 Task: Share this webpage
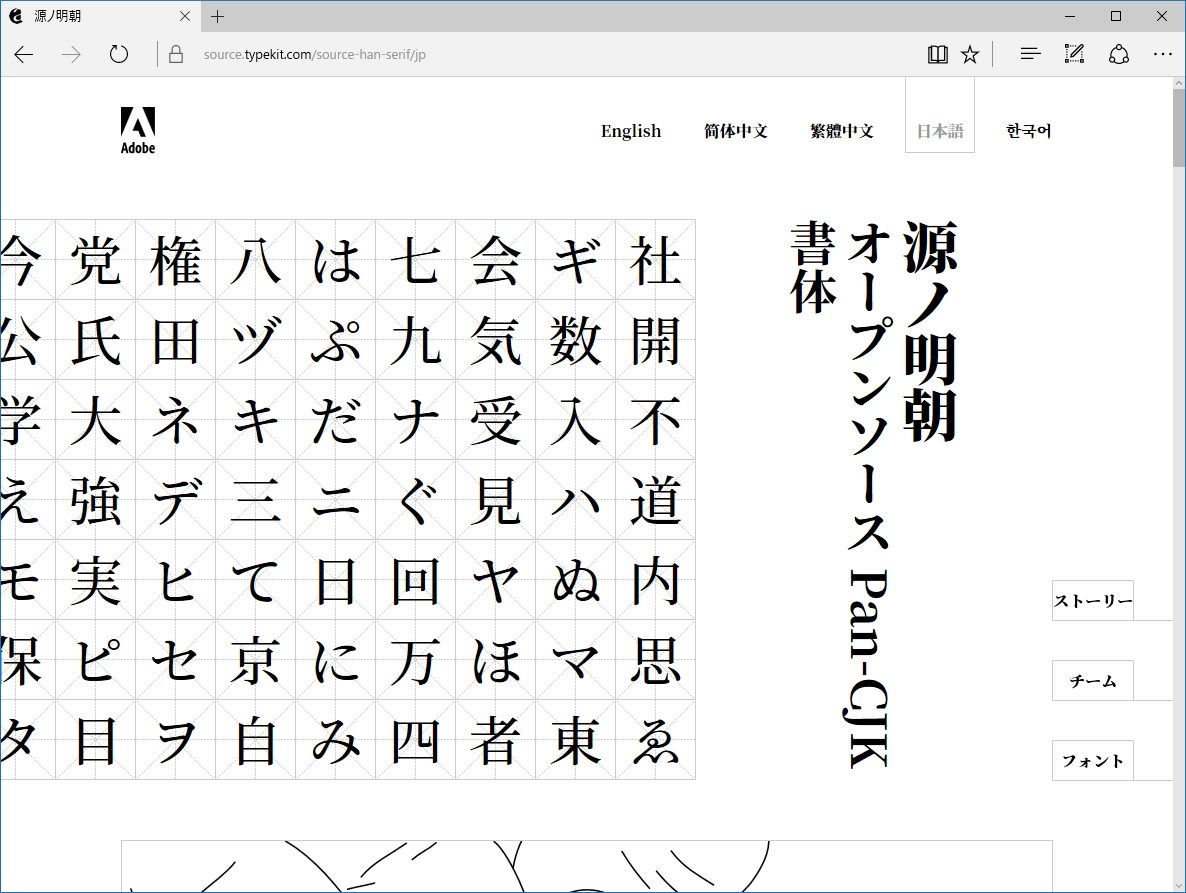[x=1118, y=54]
